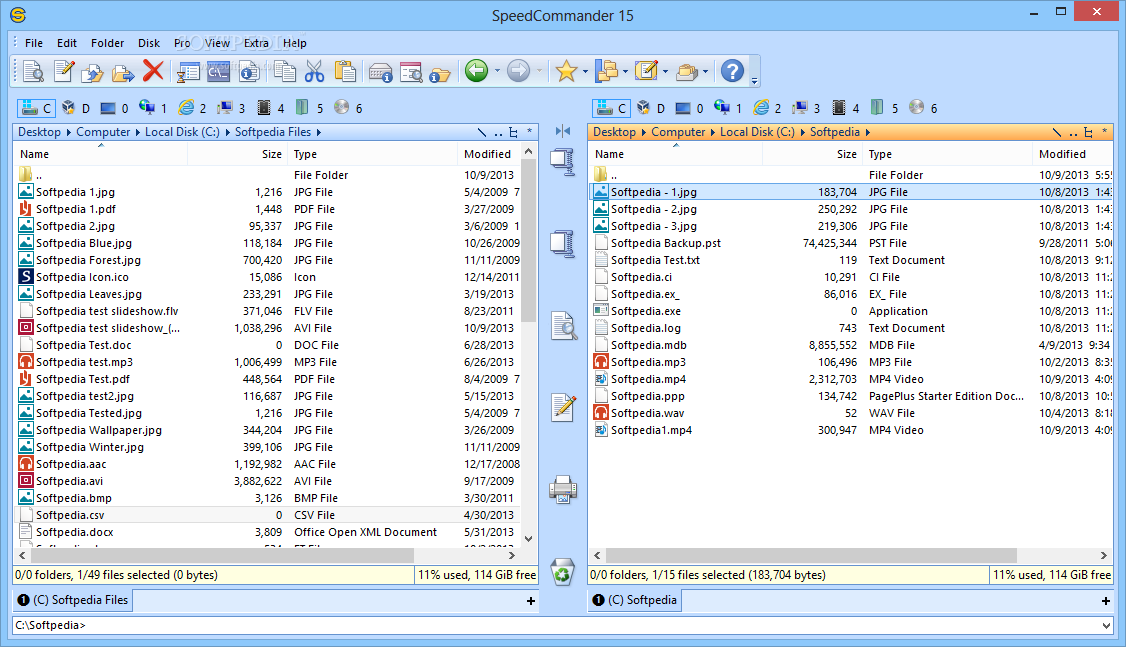The height and width of the screenshot is (647, 1126).
Task: Click Local Disk (C:) in left path
Action: click(x=182, y=132)
